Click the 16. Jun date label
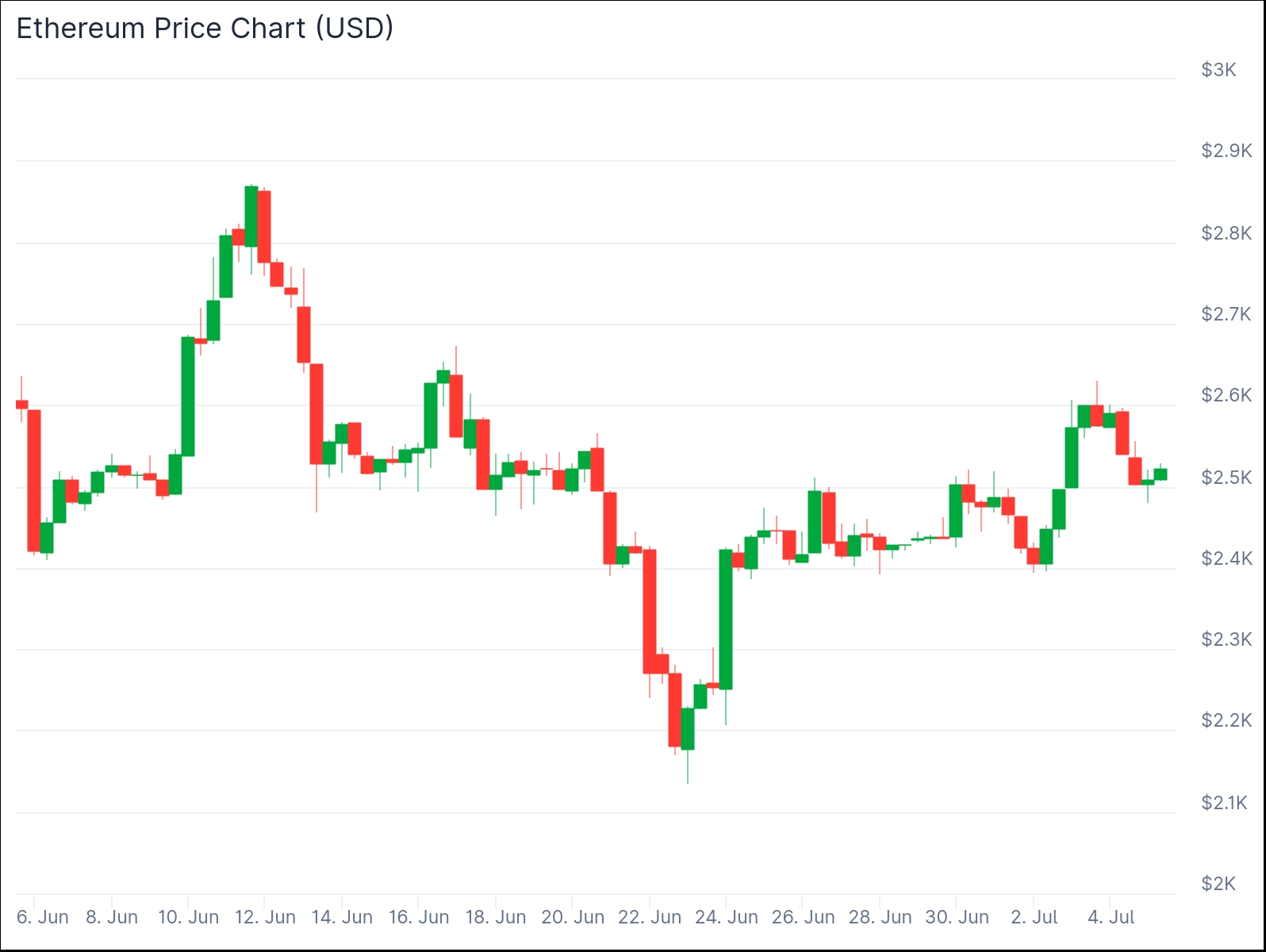 tap(419, 918)
